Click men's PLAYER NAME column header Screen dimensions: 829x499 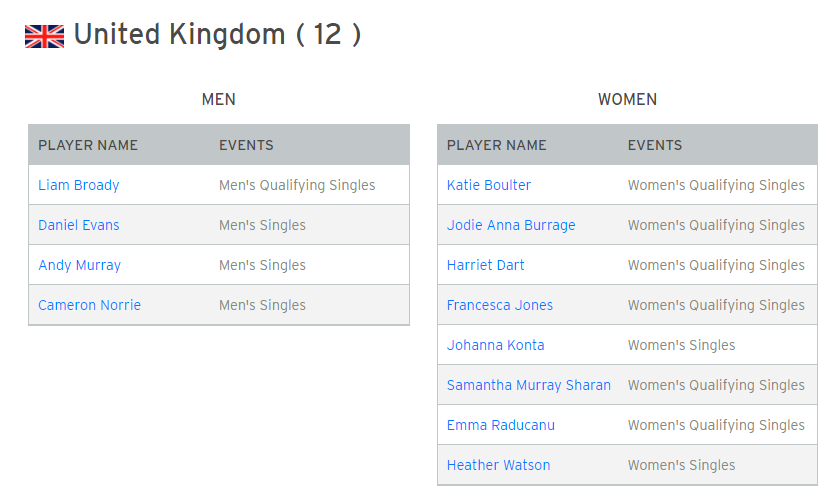[88, 145]
